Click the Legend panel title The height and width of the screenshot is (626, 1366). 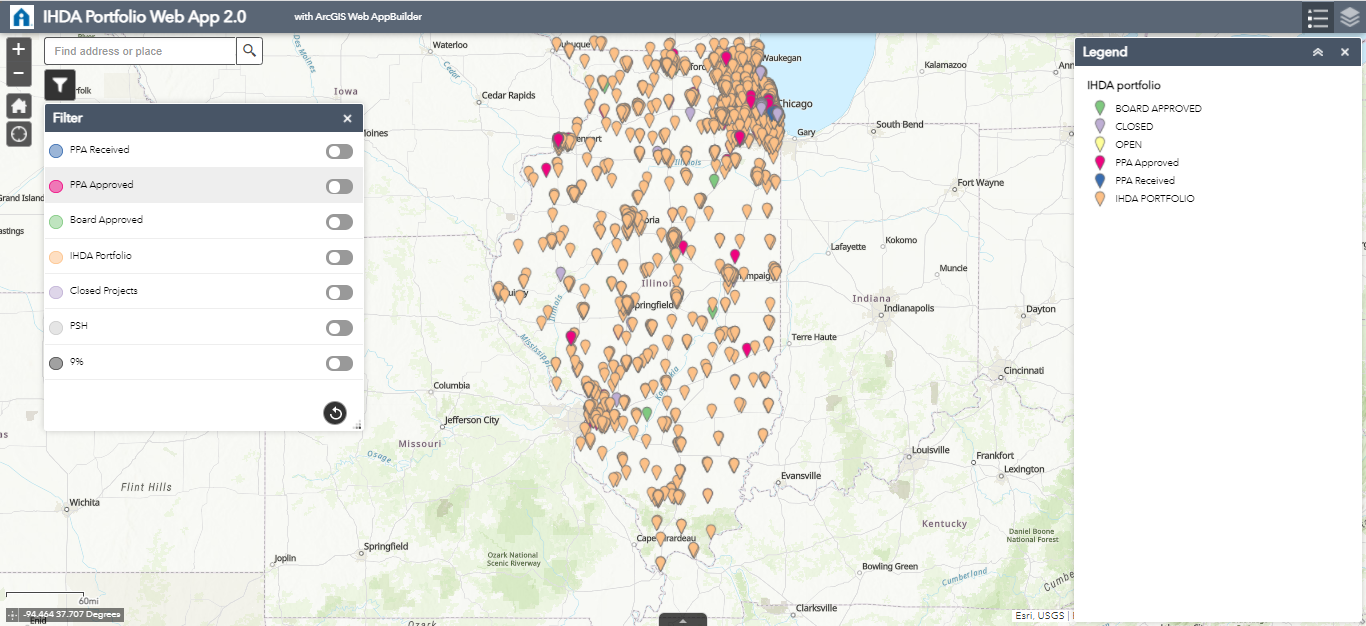(1105, 52)
